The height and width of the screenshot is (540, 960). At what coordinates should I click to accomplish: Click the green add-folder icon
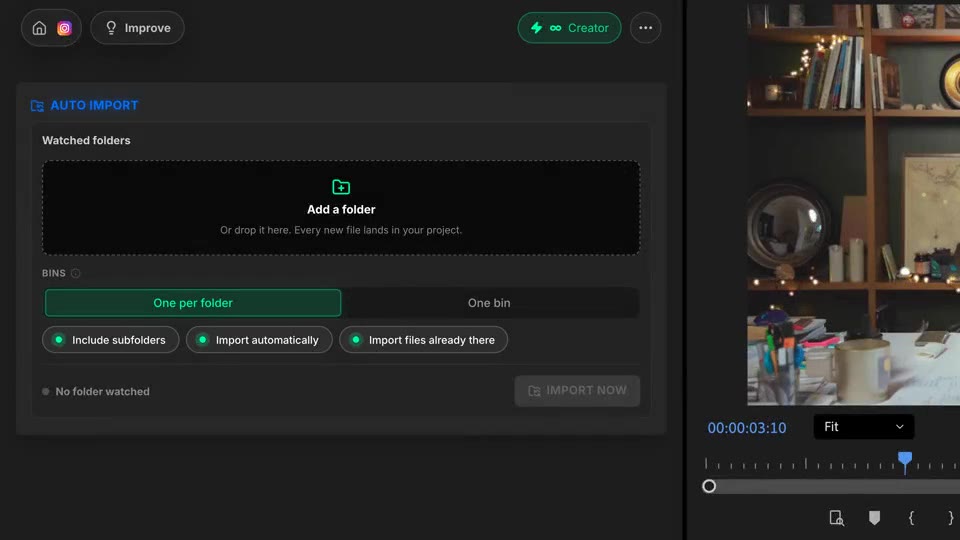pos(341,187)
